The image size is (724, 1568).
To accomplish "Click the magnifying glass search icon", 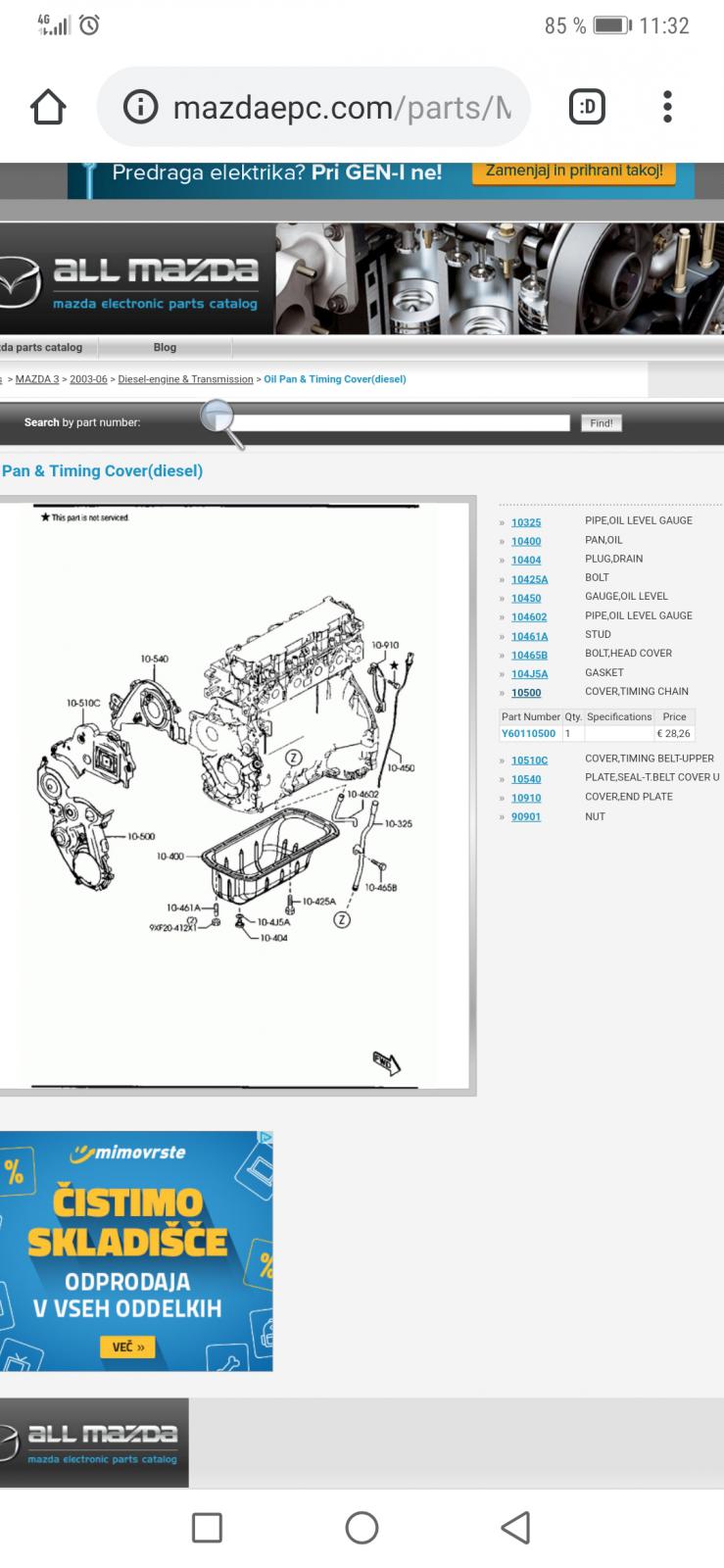I will [x=222, y=422].
